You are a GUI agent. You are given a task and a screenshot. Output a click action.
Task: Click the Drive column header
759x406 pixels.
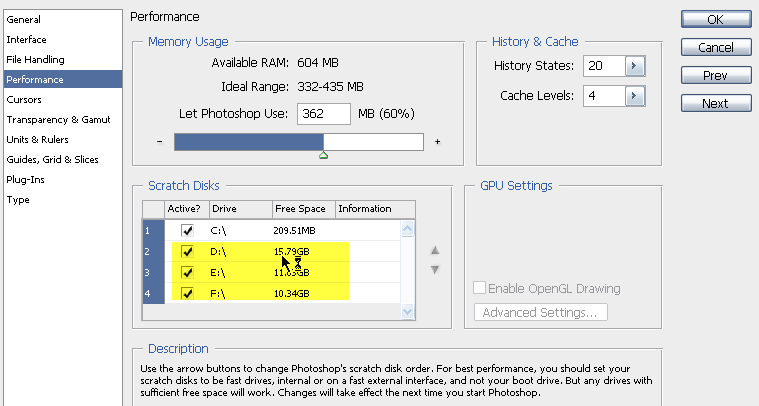tap(241, 209)
